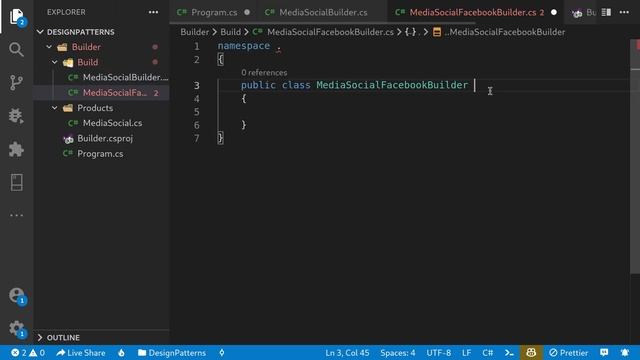
Task: Open MediaSocial.cs in Products folder
Action: click(101, 123)
